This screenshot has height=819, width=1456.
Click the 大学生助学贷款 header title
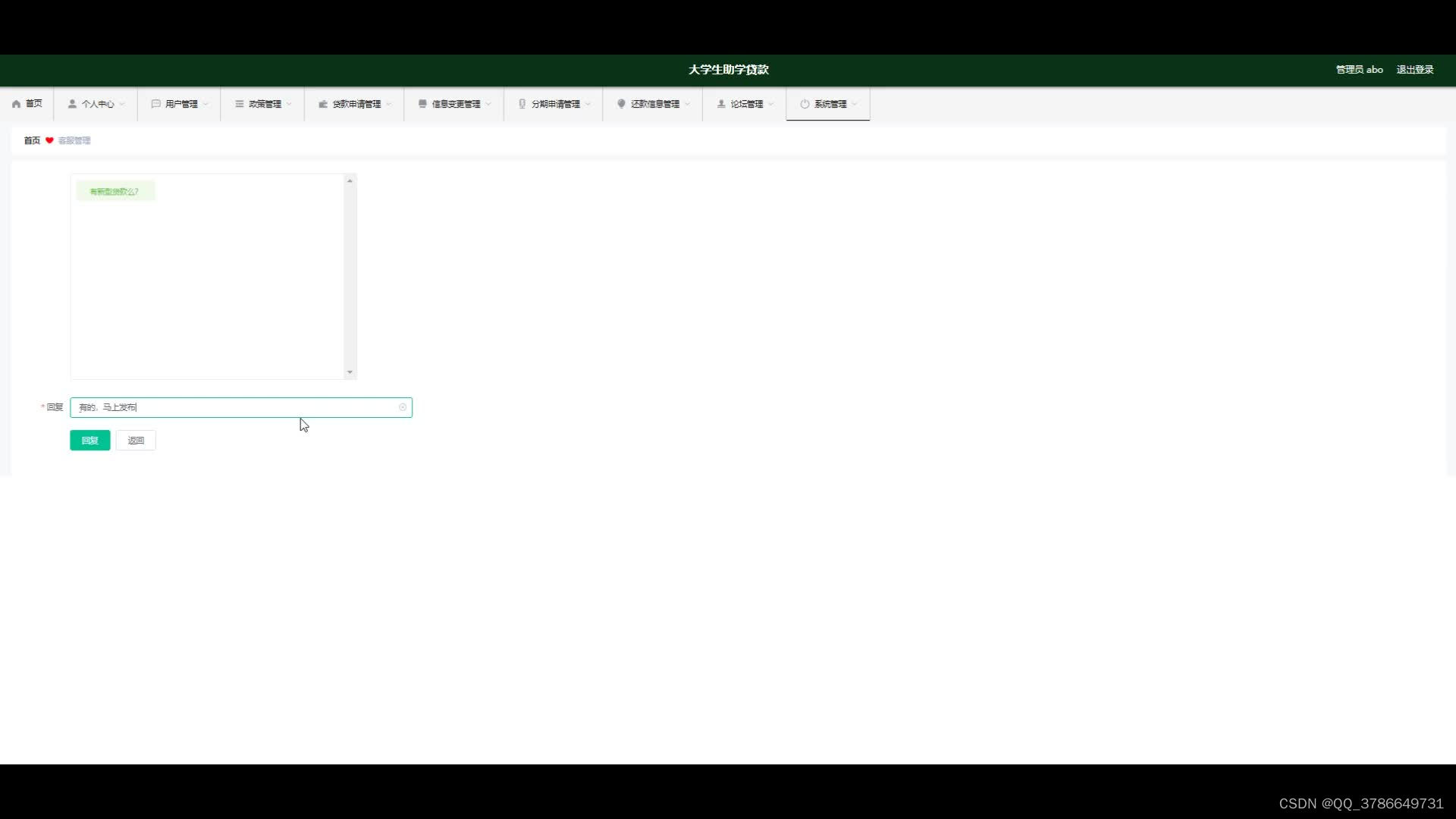(x=729, y=70)
